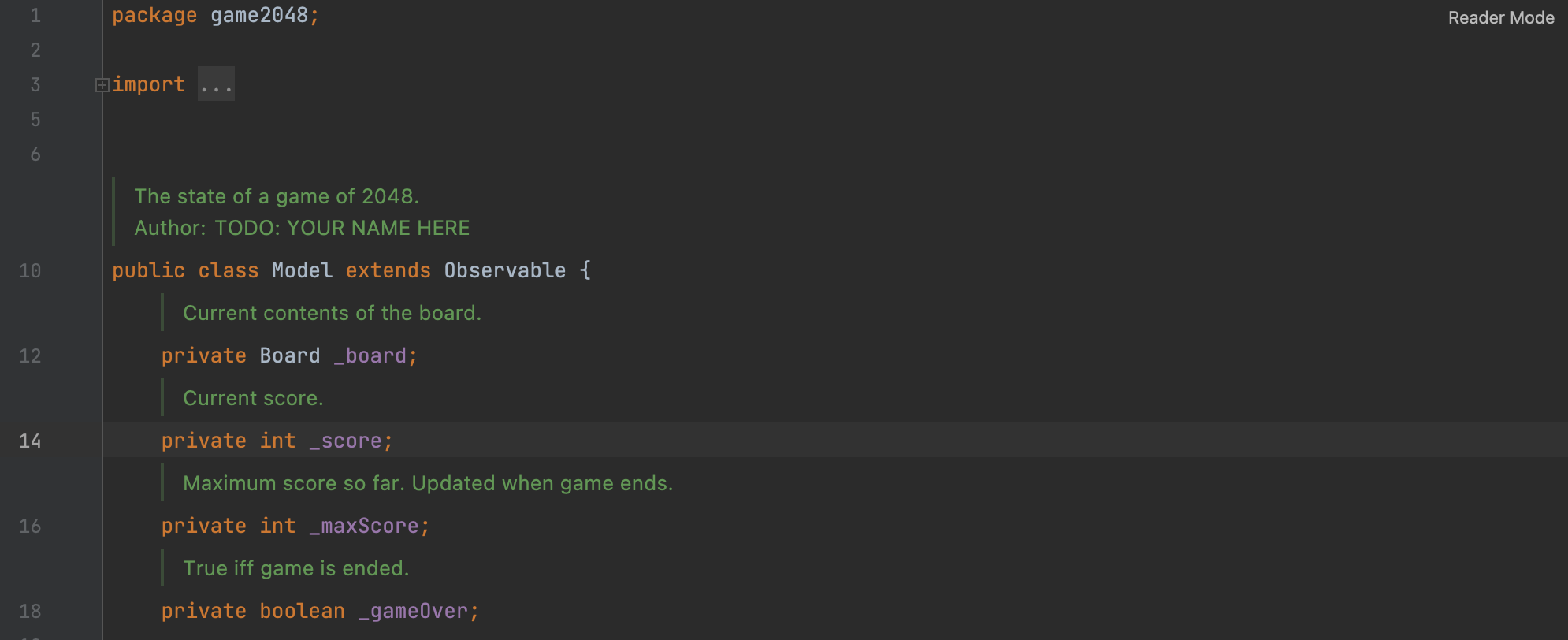Click the collapsed import ellipsis placeholder

216,84
